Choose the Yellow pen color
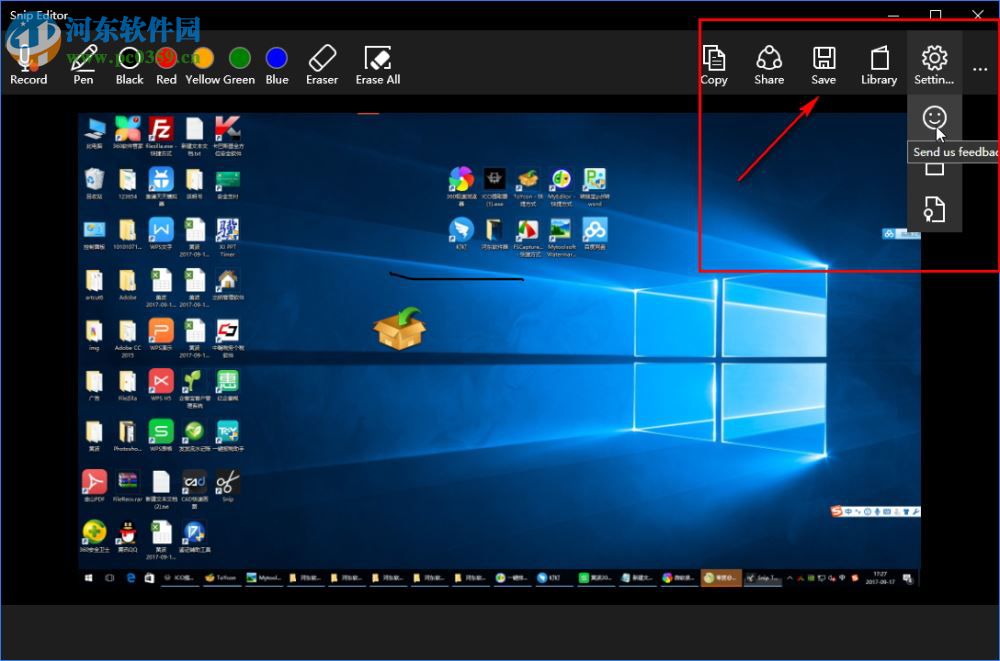Viewport: 1000px width, 661px height. click(203, 64)
